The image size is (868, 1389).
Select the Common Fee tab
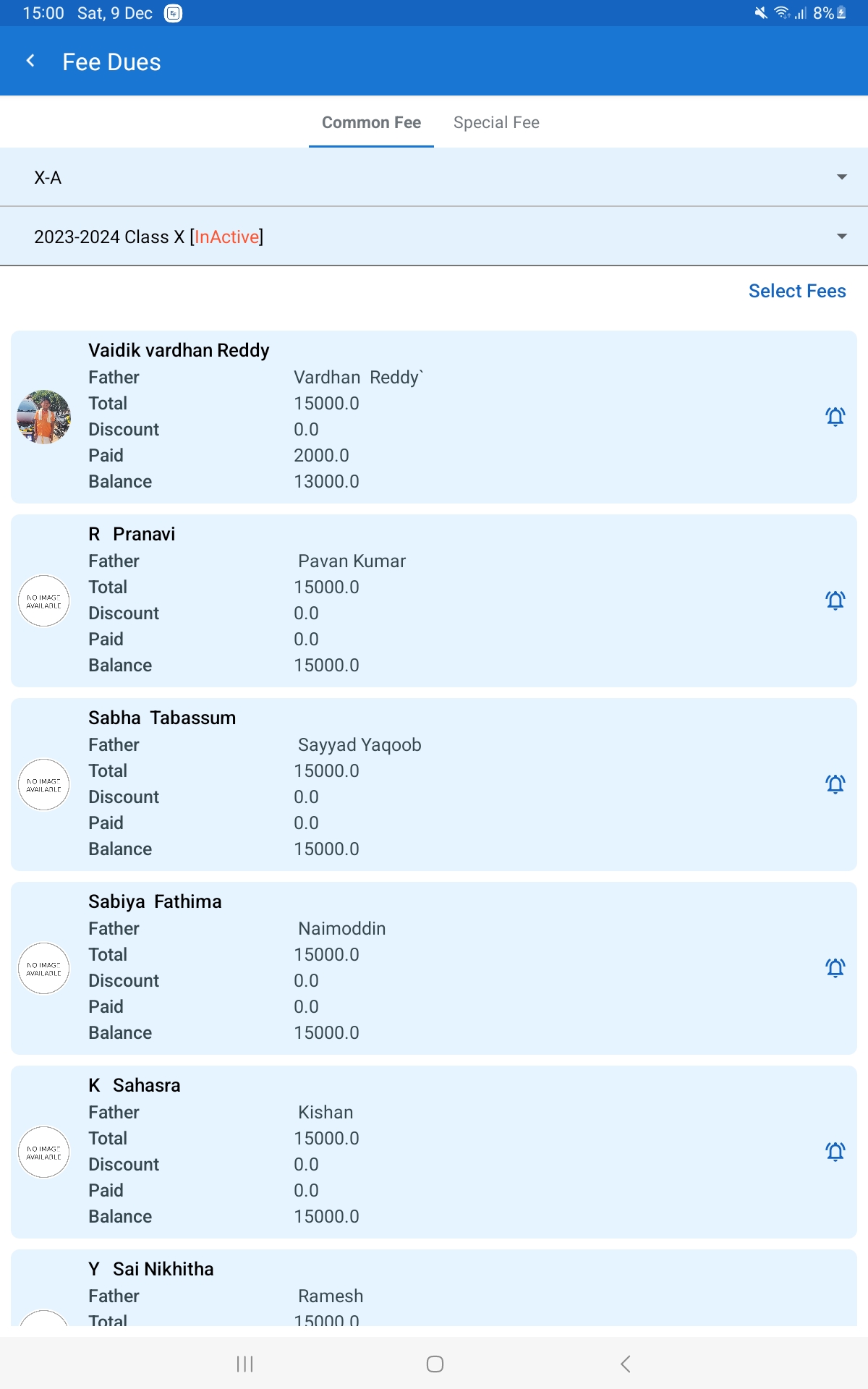pos(371,122)
